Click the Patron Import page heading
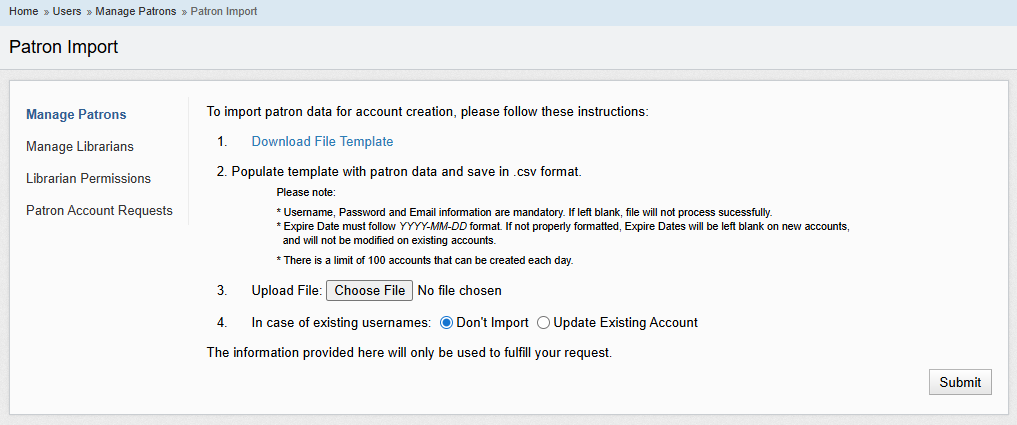 pos(63,47)
